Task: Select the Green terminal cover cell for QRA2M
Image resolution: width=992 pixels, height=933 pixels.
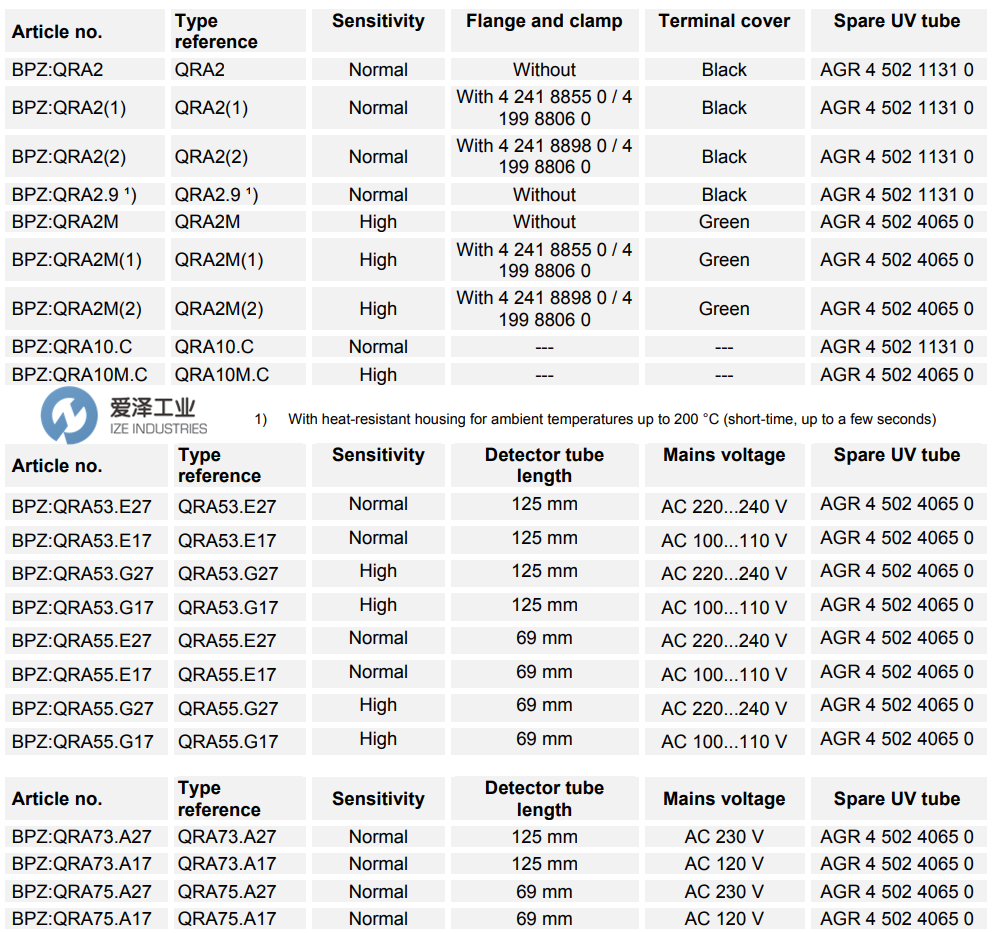Action: point(724,222)
